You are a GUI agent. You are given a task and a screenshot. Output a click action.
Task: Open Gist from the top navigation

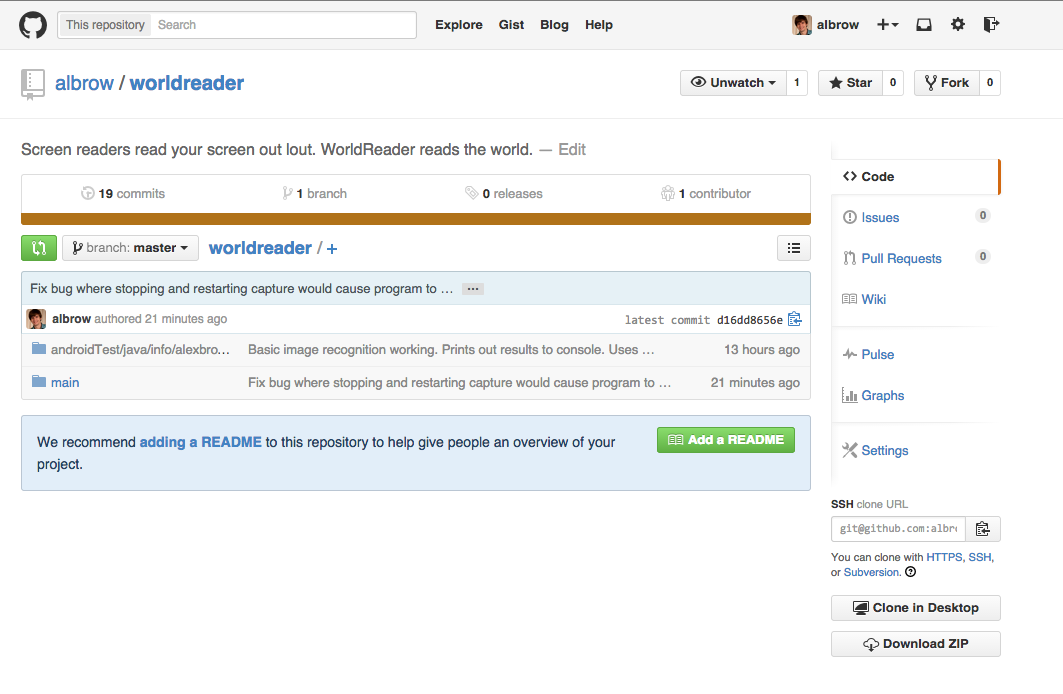tap(511, 25)
